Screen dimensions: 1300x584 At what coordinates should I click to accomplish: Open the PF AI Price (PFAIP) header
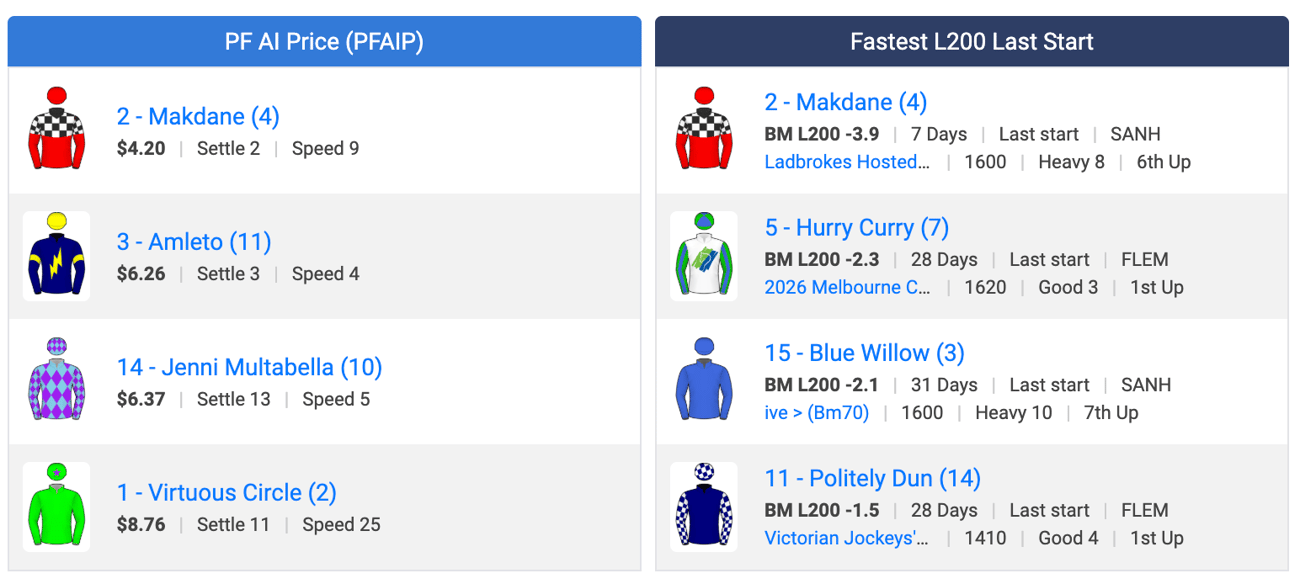pyautogui.click(x=324, y=42)
